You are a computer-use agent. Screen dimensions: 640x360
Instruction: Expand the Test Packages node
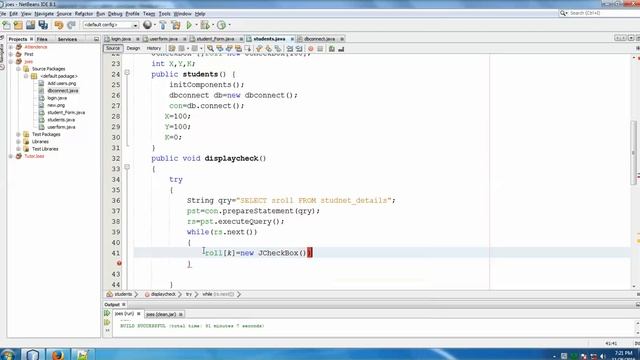[x=18, y=134]
